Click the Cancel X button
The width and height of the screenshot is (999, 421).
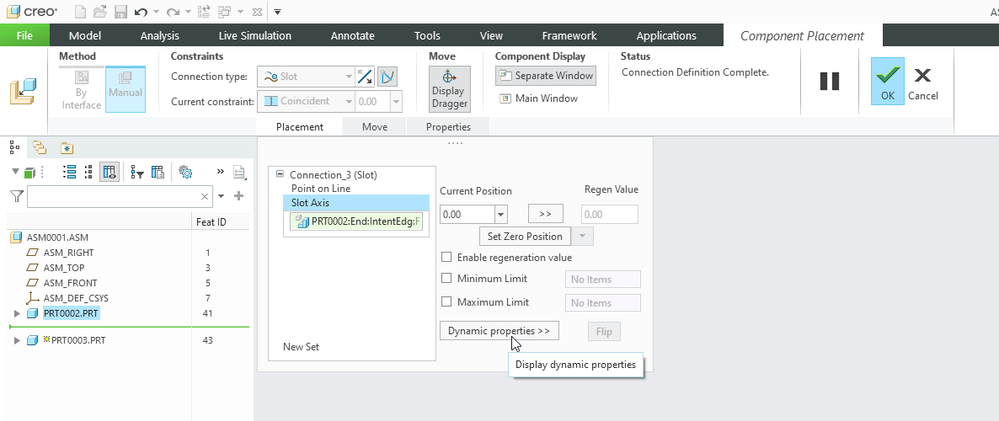click(923, 84)
